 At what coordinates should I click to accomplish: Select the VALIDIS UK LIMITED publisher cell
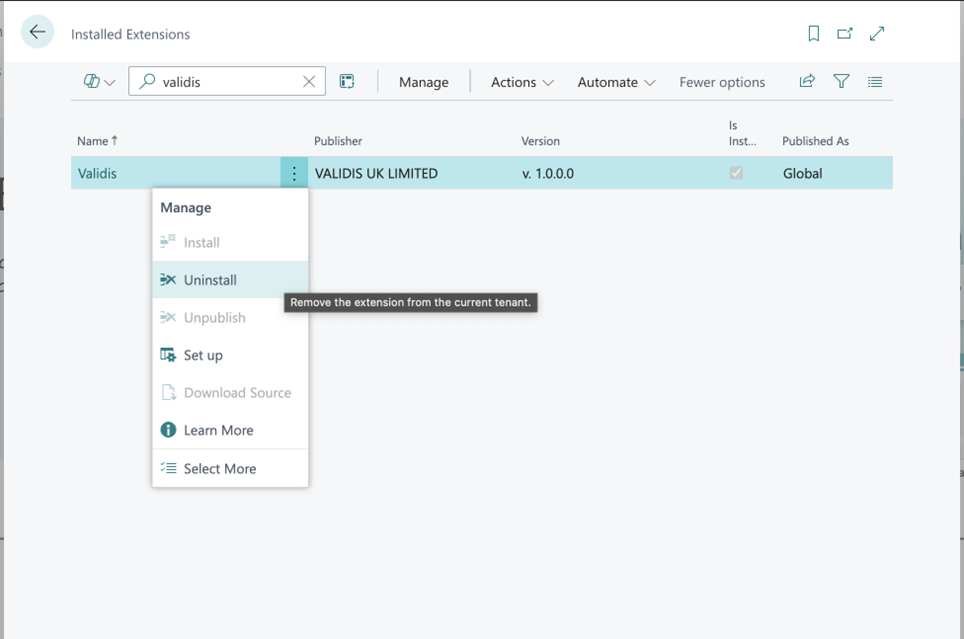tap(376, 173)
